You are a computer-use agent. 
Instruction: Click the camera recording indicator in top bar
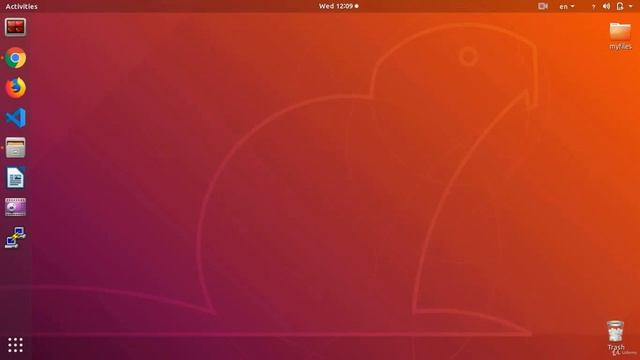click(x=543, y=6)
